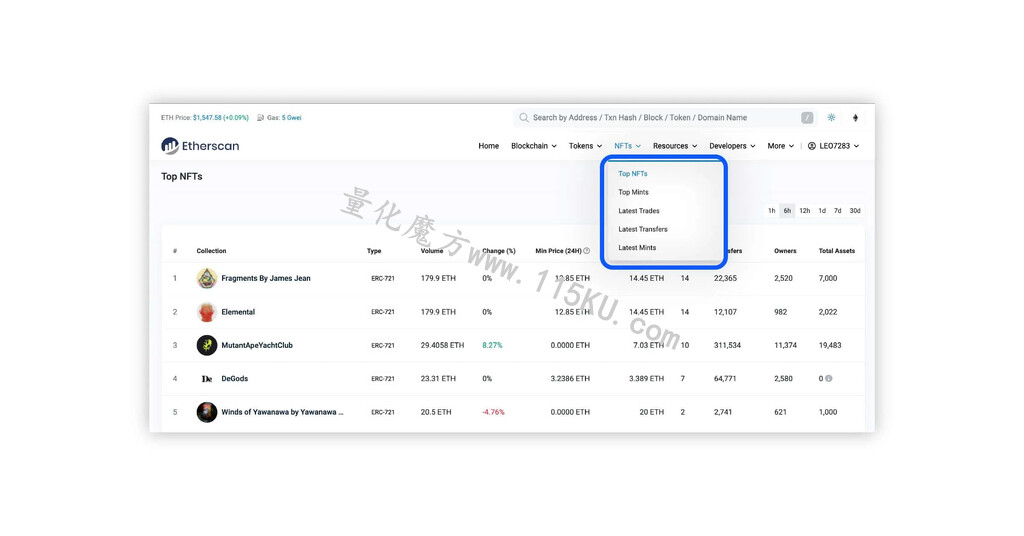Select Latest Trades from the menu
Screen dimensions: 1024x536
coord(639,211)
